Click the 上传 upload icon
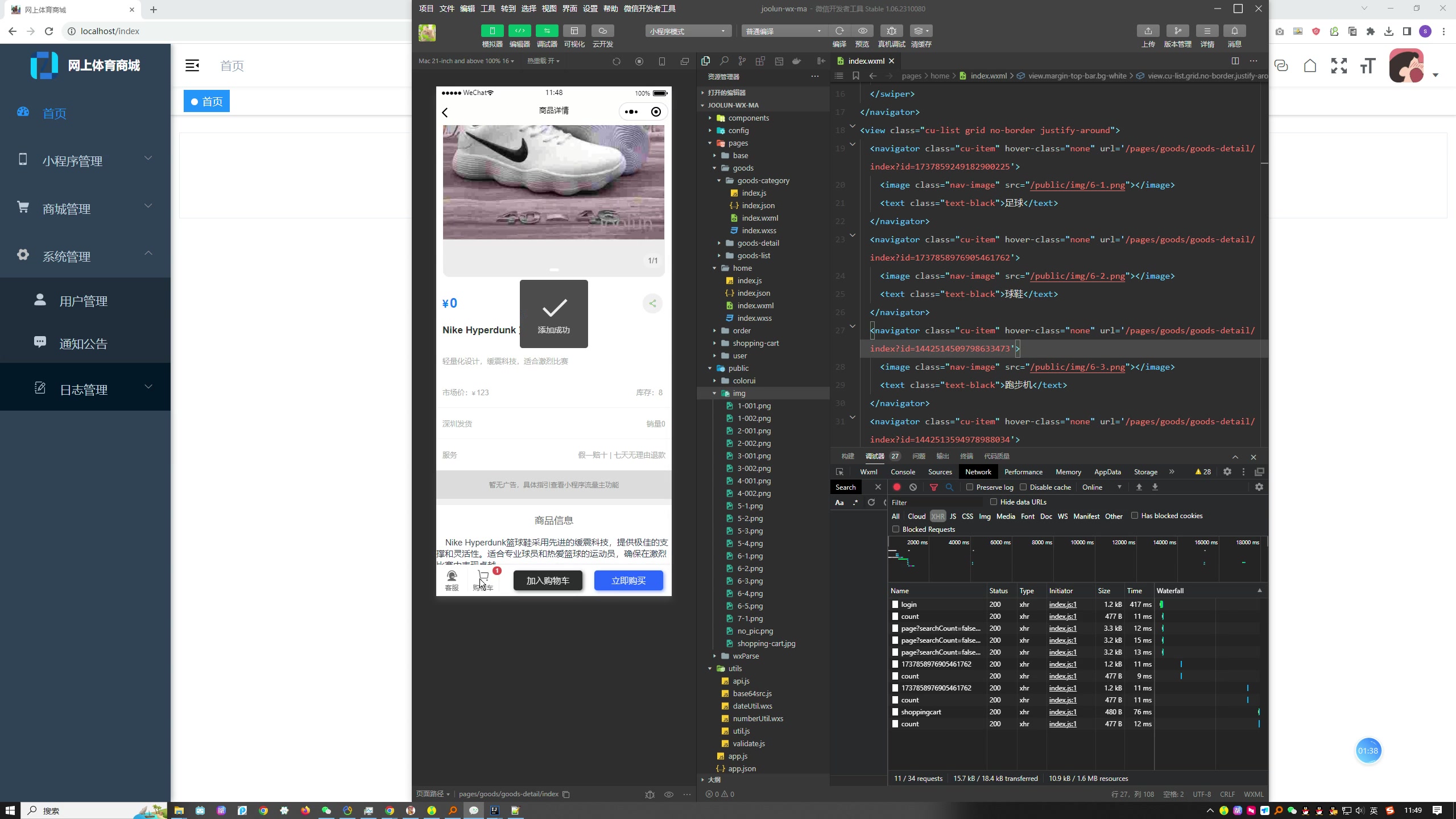The height and width of the screenshot is (819, 1456). point(1148,31)
